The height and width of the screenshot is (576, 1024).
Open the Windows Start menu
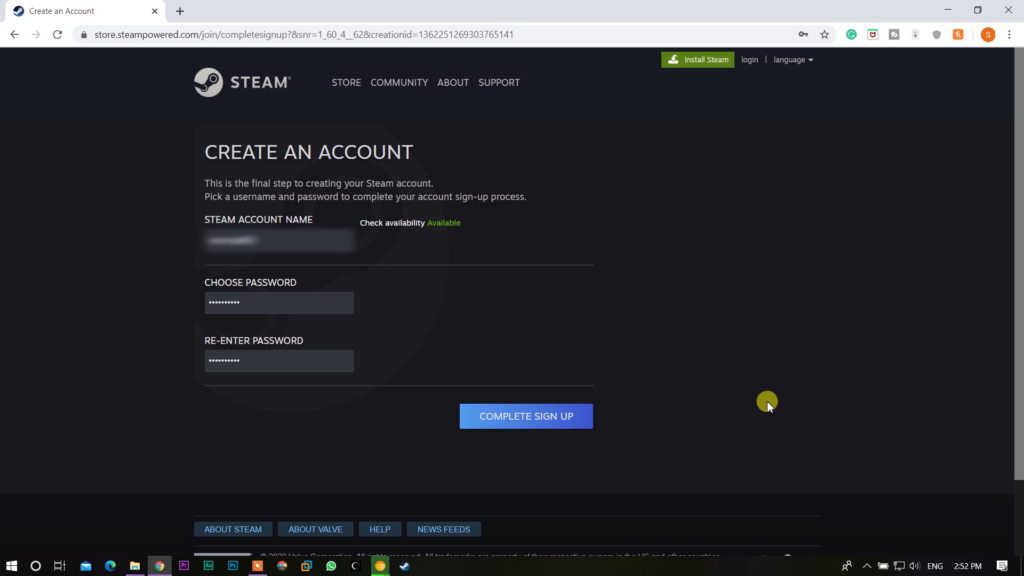click(x=11, y=566)
